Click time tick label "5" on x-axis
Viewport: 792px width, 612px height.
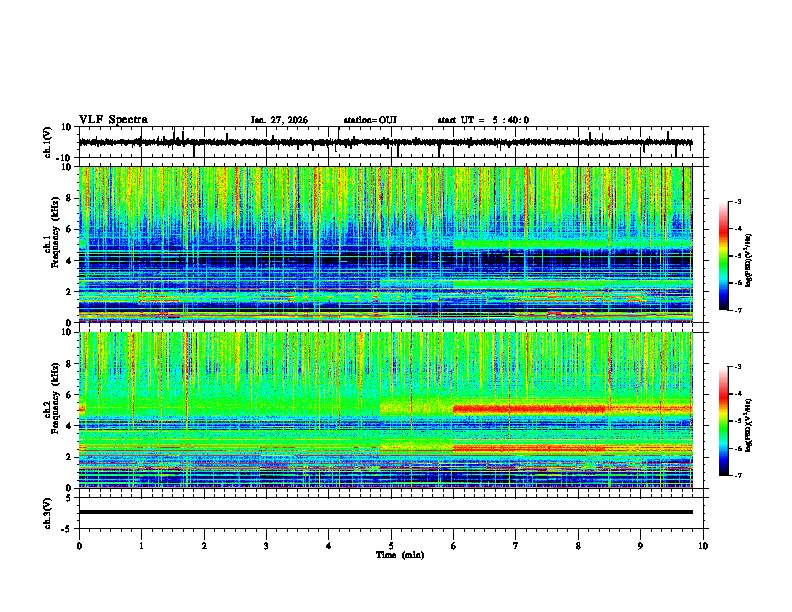tap(391, 546)
